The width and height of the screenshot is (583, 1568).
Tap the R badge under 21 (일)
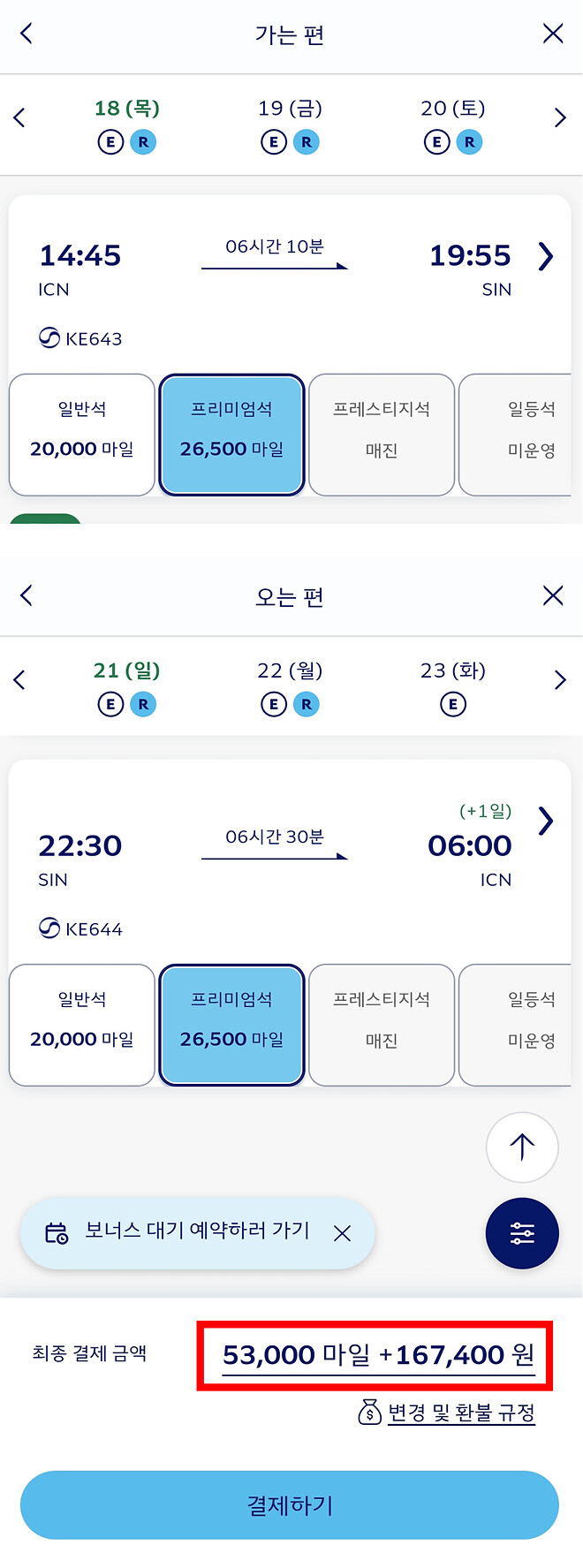point(143,704)
